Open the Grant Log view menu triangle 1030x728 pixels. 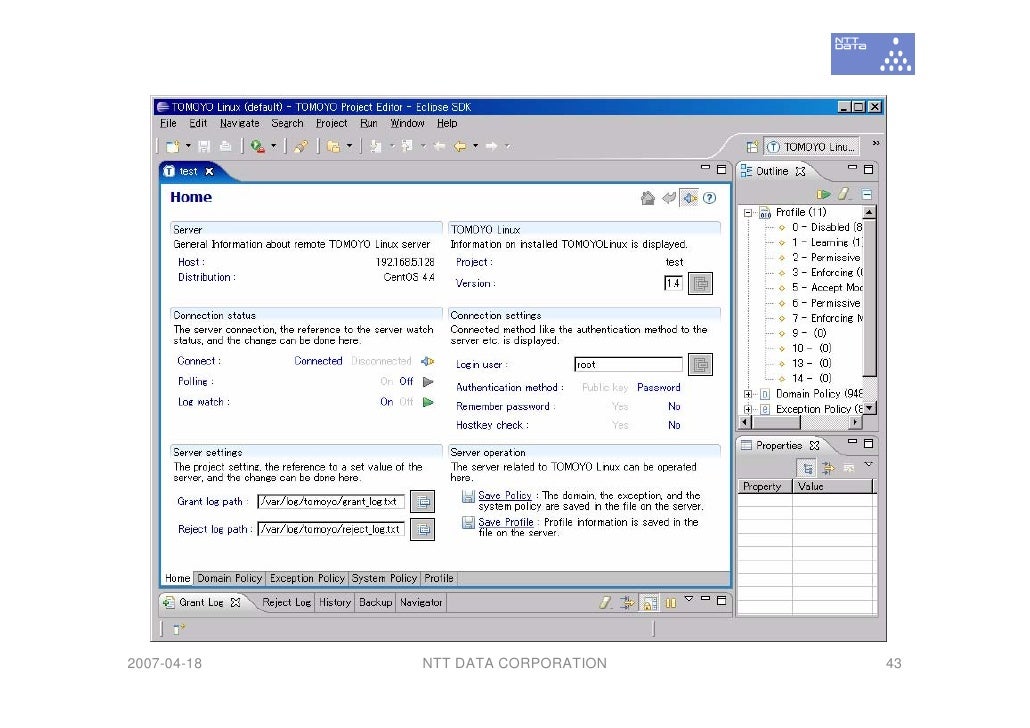(688, 599)
